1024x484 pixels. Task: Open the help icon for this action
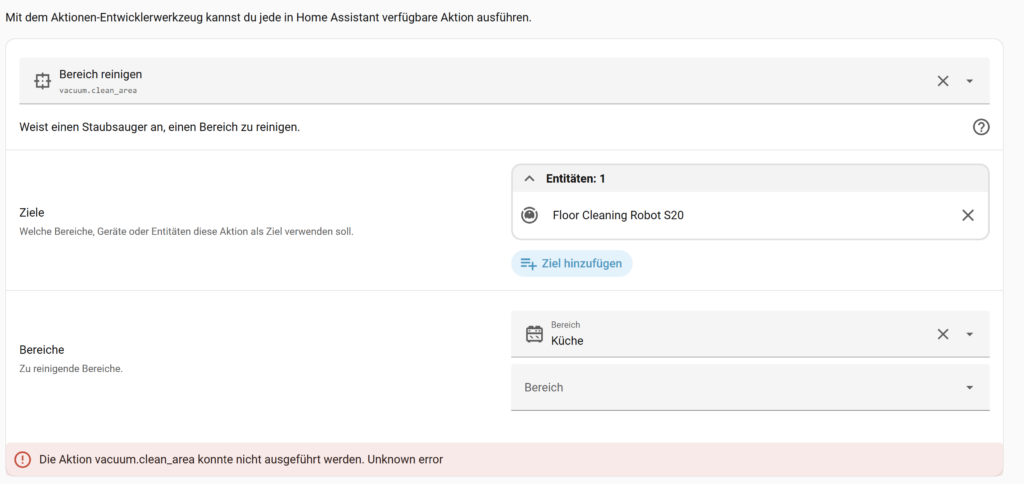pyautogui.click(x=980, y=127)
